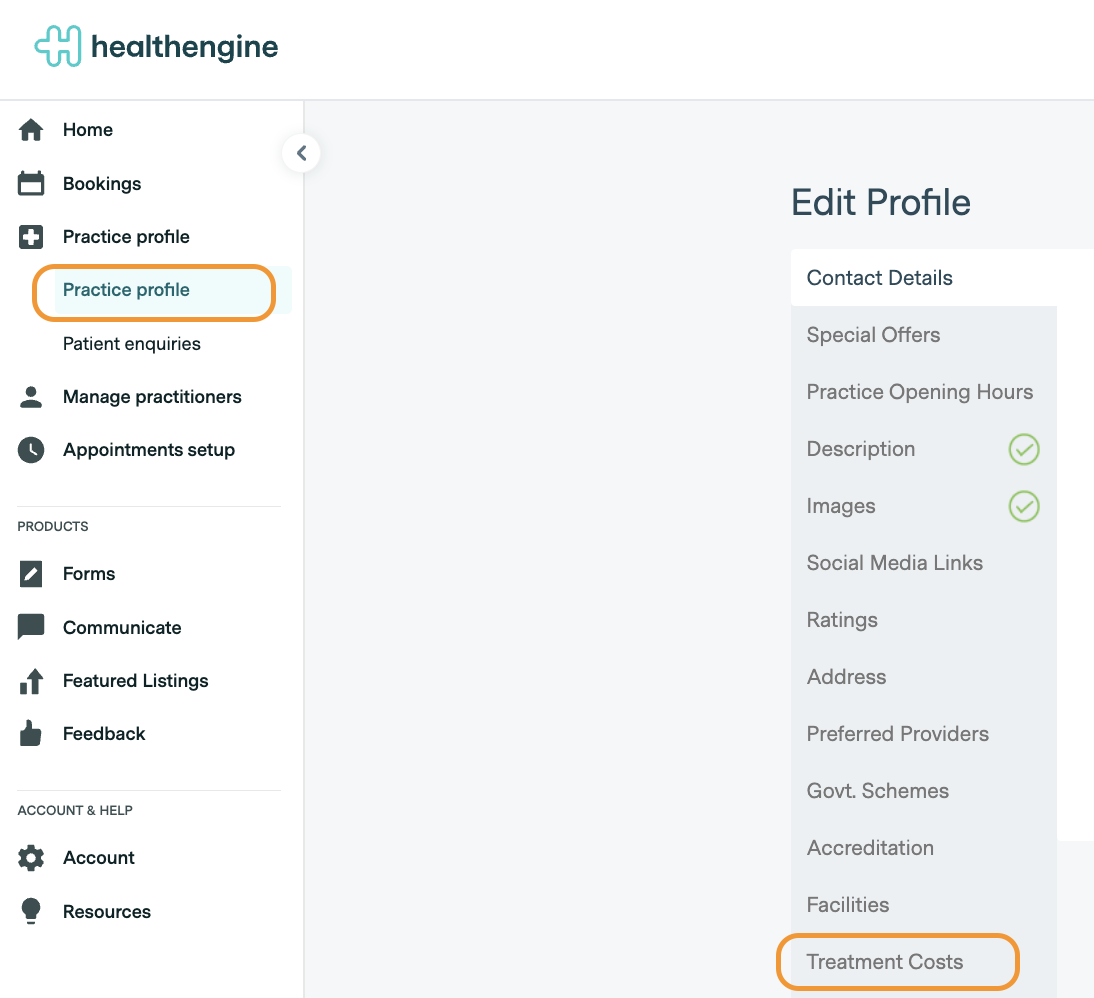Click the Feedback thumbs-up icon
The height and width of the screenshot is (998, 1094).
coord(31,734)
